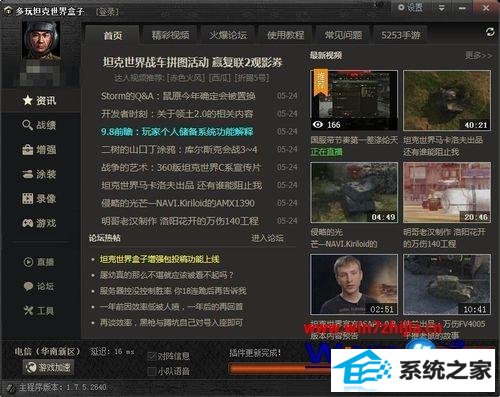Switch to the 精彩视频 tab

(170, 35)
